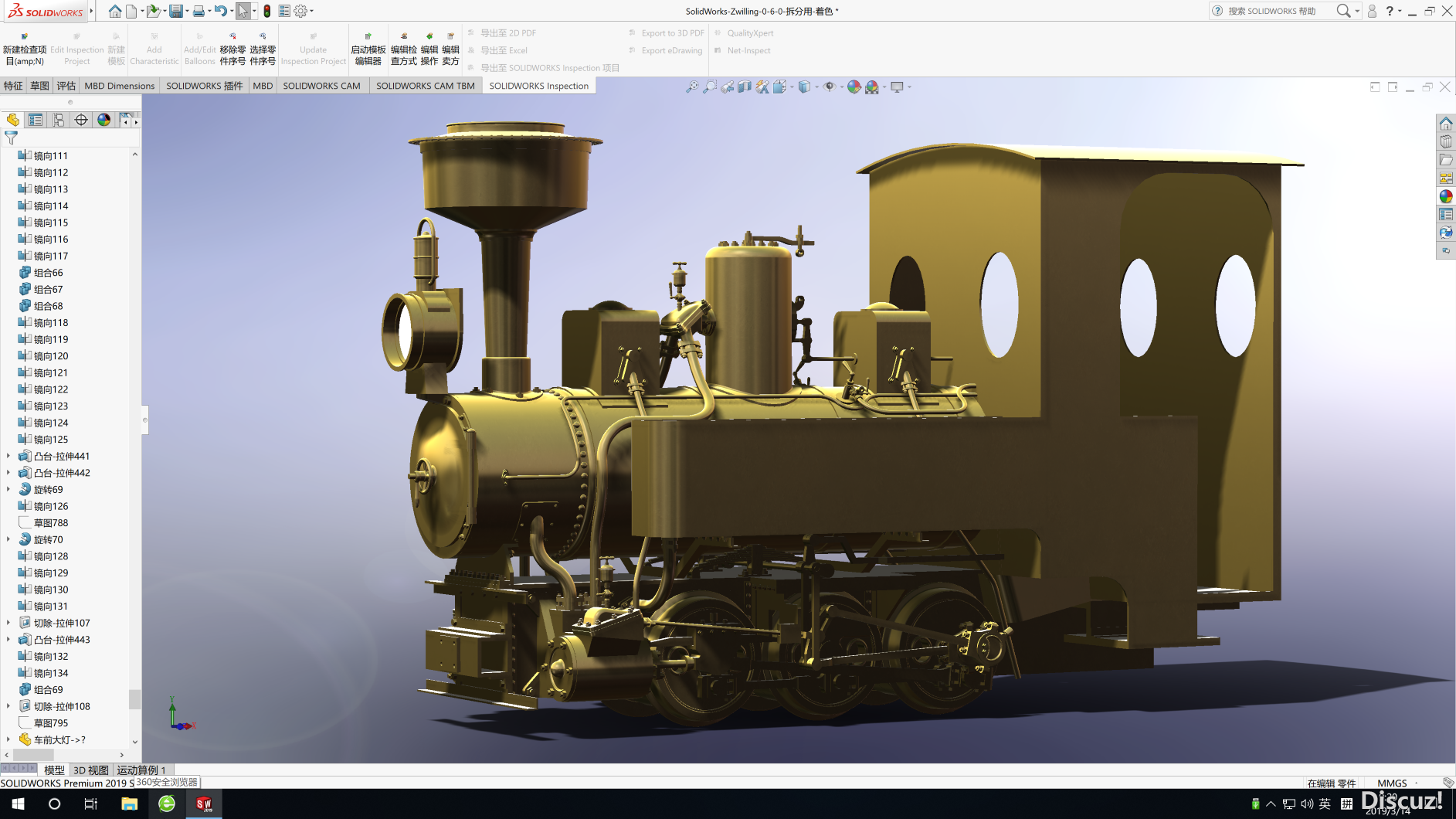Open the Display Style dropdown arrow
The width and height of the screenshot is (1456, 819).
click(x=816, y=87)
